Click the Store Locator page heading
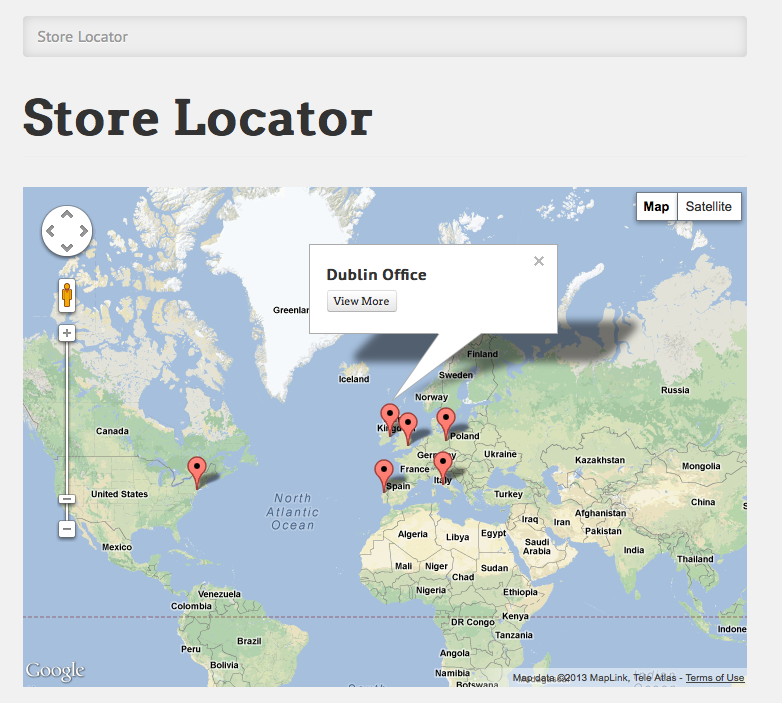The height and width of the screenshot is (703, 782). click(198, 118)
